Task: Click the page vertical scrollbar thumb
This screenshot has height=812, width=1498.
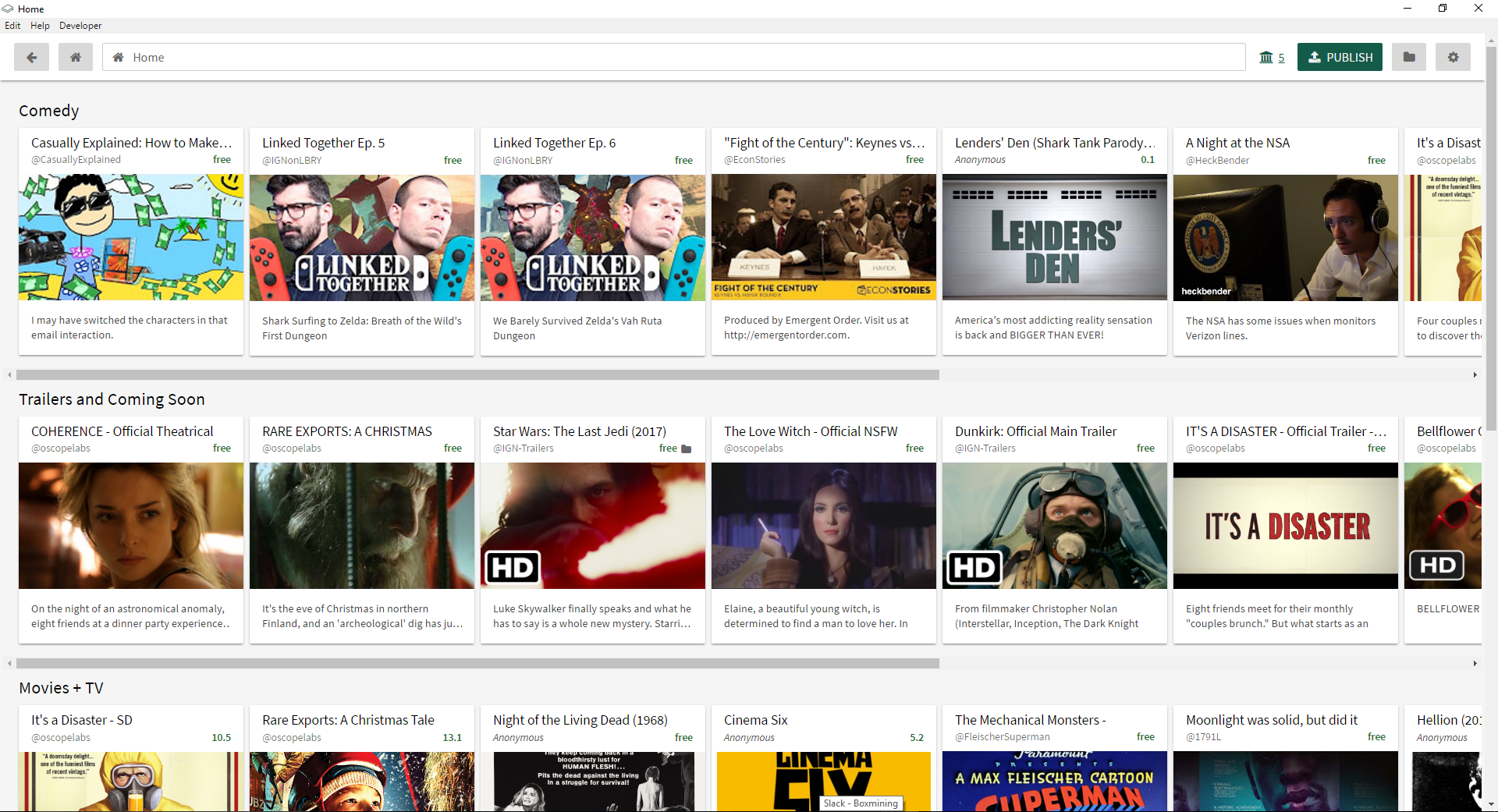Action: [x=1491, y=238]
